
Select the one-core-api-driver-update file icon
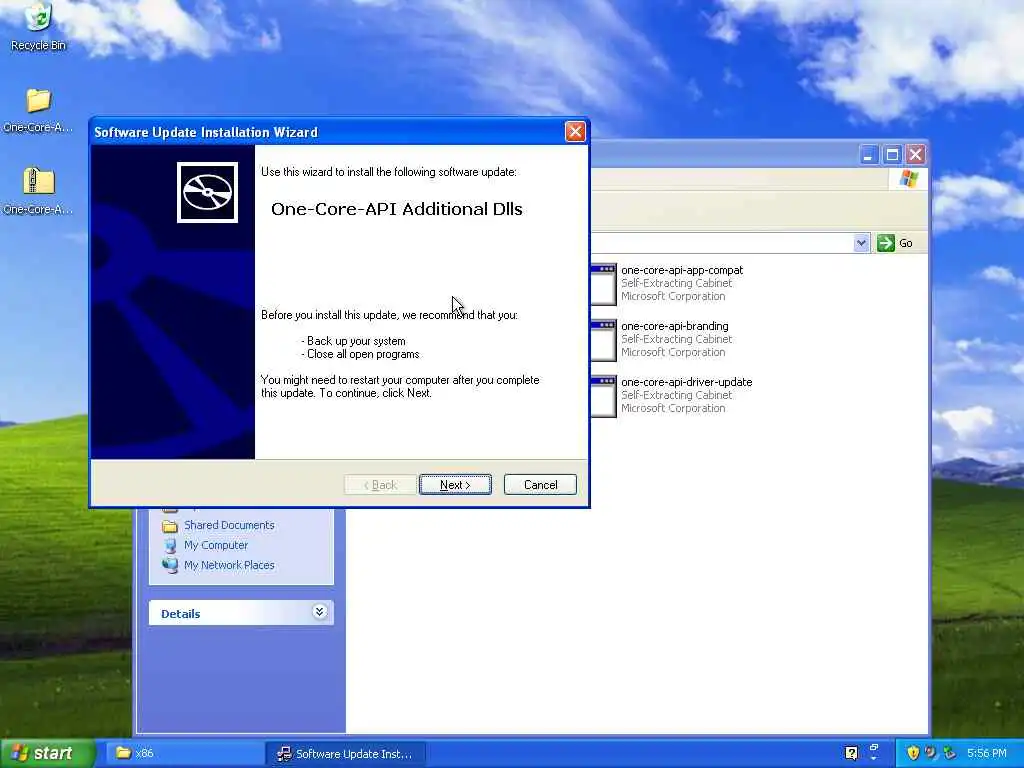(603, 396)
